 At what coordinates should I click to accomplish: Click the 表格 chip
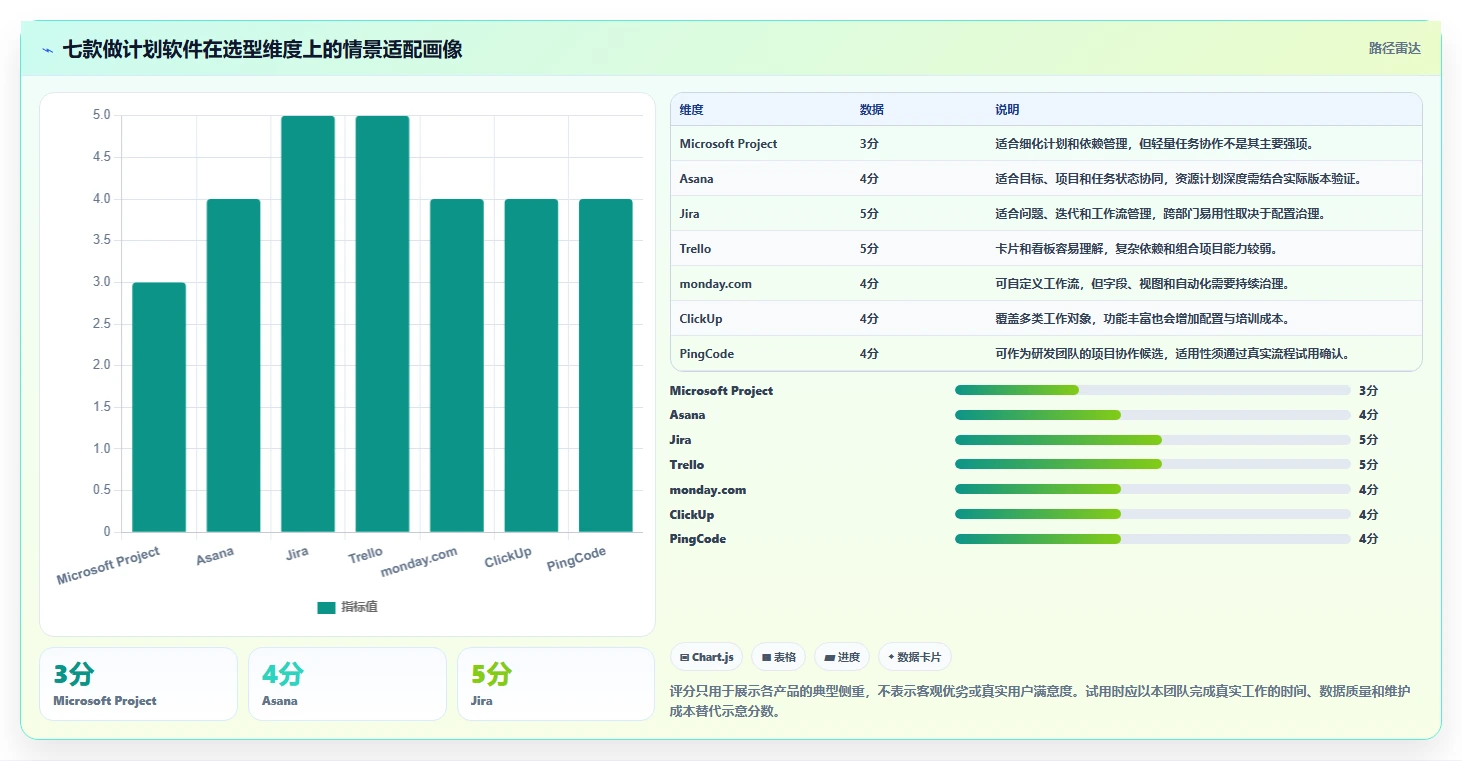pos(779,657)
